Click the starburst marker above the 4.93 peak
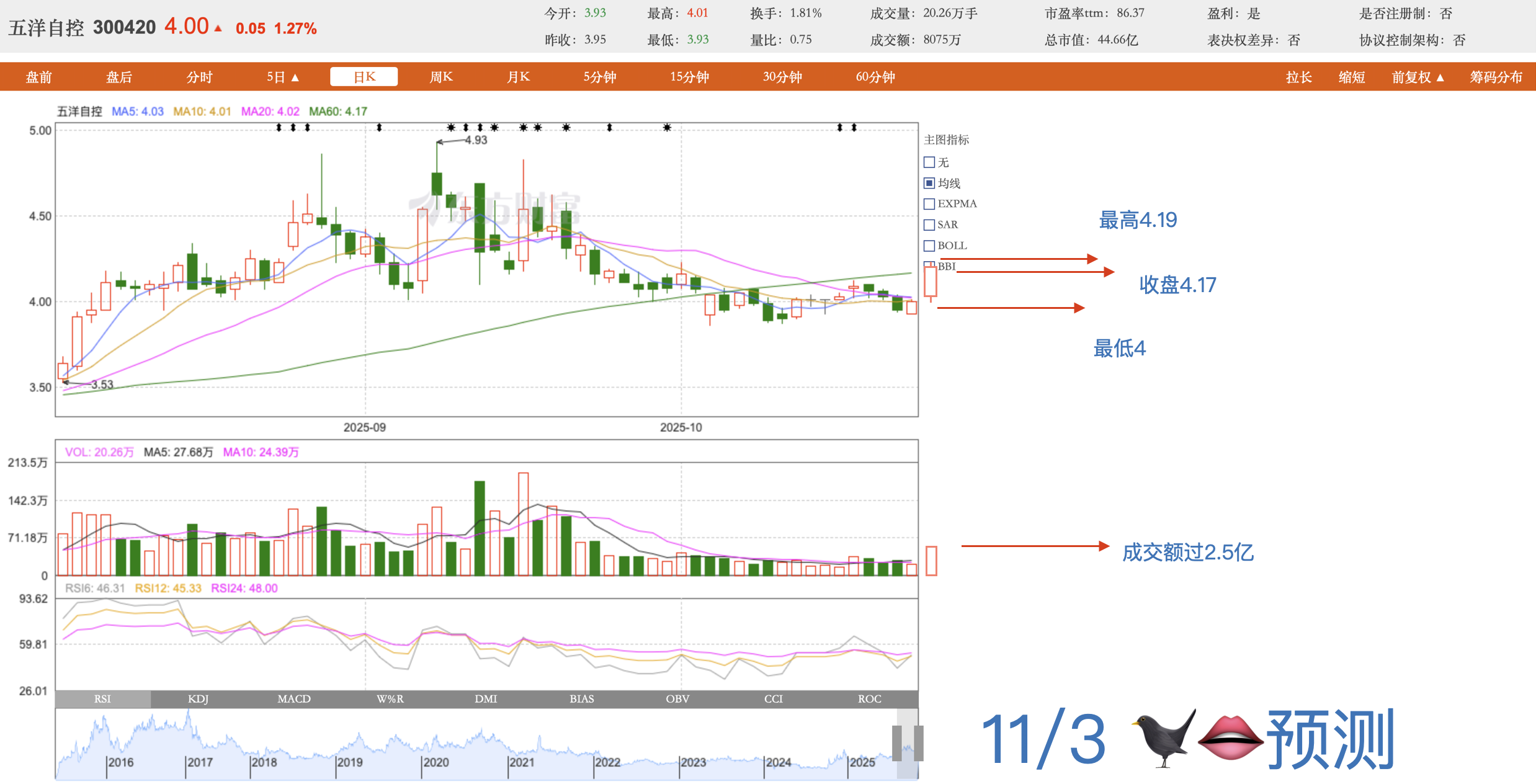 [451, 127]
